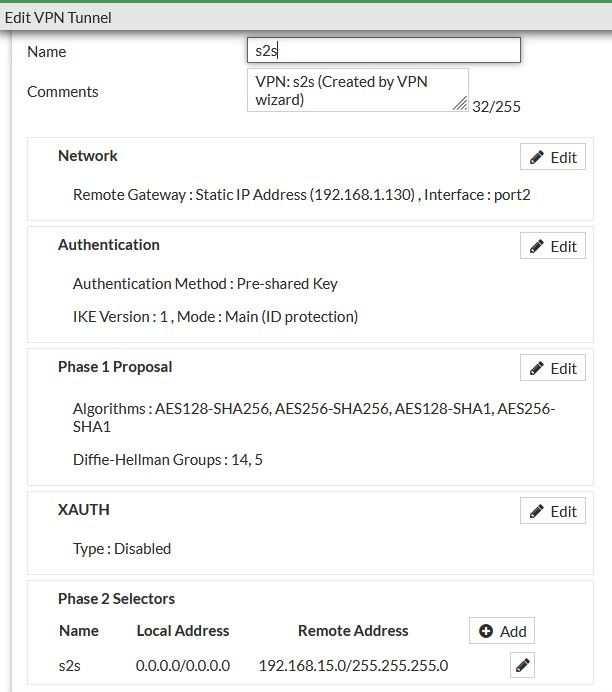Click the Authentication Method Pre-shared Key text
This screenshot has width=612, height=692.
[205, 284]
